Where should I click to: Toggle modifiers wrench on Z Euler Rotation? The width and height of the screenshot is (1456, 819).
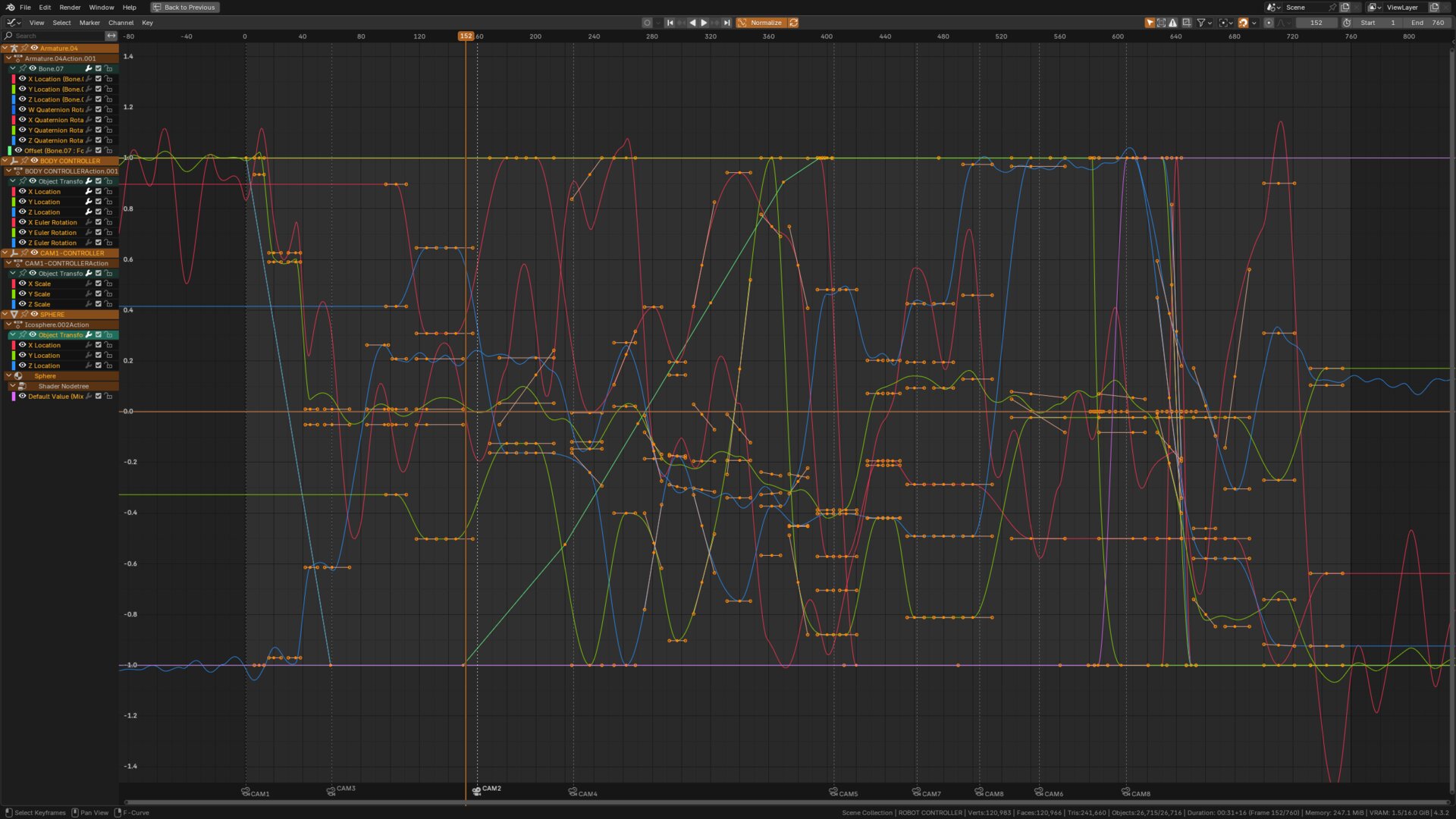(88, 243)
